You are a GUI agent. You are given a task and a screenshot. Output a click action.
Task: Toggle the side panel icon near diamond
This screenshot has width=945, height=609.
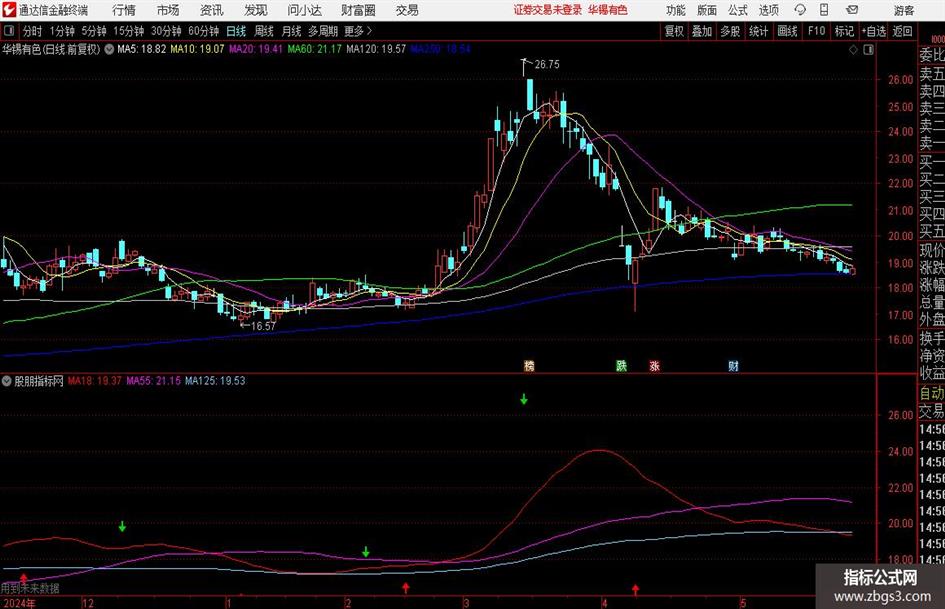pos(868,49)
